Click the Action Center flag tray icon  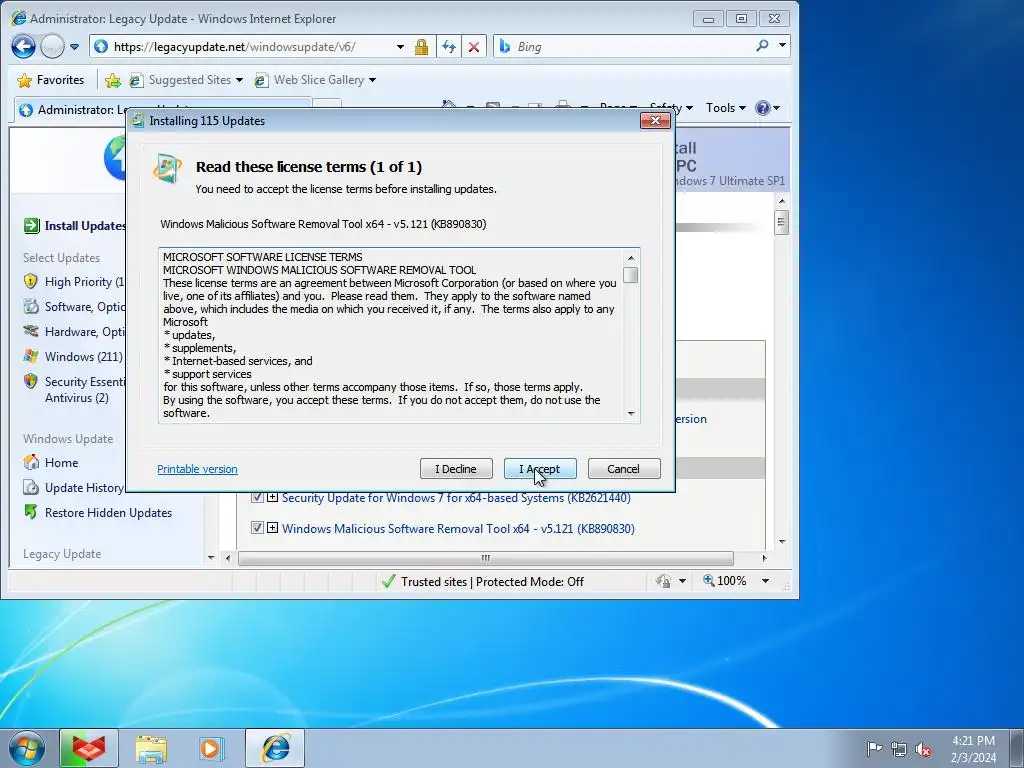tap(874, 749)
